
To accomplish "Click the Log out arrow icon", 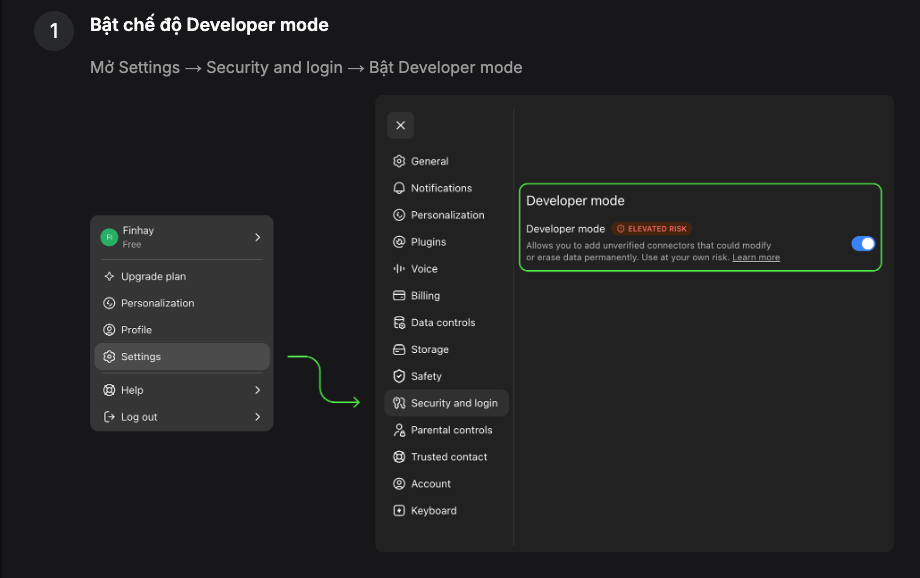I will [109, 417].
